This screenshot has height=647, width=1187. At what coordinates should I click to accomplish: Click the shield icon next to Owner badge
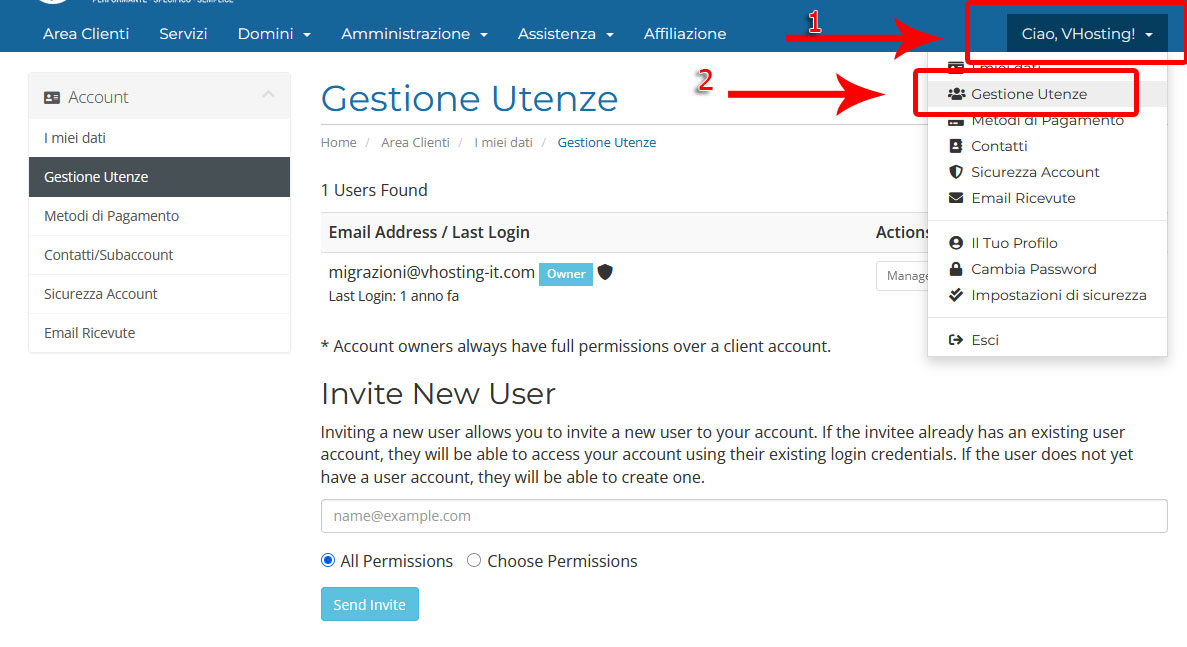pyautogui.click(x=605, y=272)
